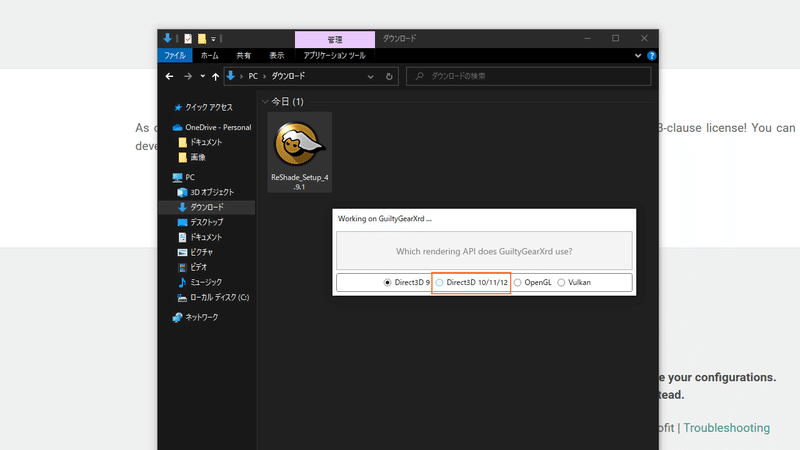800x450 pixels.
Task: Open ドキュメント under PC
Action: coord(200,237)
